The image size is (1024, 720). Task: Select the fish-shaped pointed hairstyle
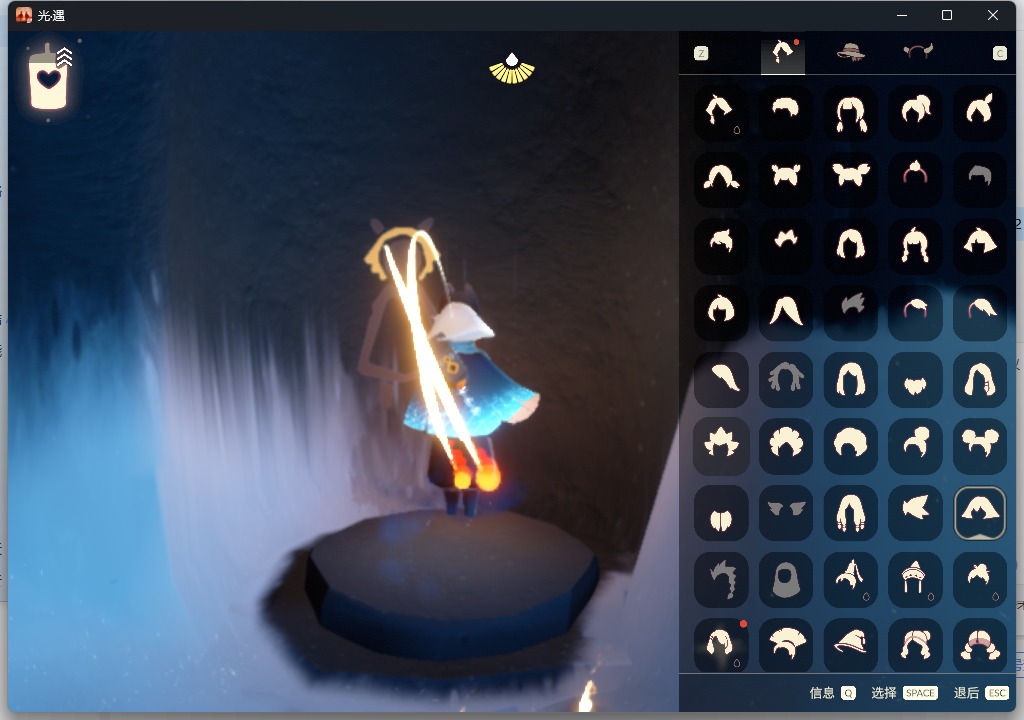915,513
